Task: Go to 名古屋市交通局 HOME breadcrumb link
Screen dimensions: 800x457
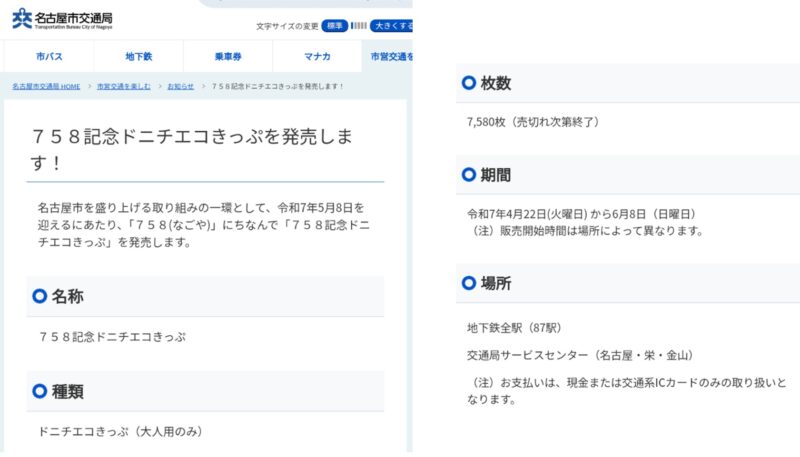Action: pyautogui.click(x=46, y=86)
